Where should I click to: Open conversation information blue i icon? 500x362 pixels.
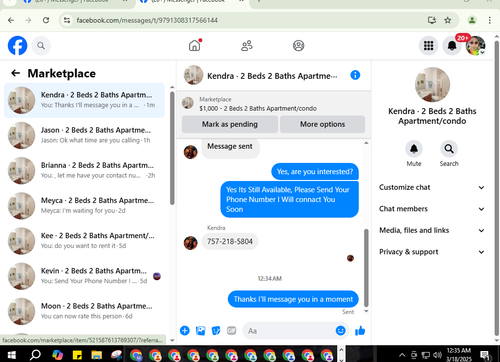[355, 75]
